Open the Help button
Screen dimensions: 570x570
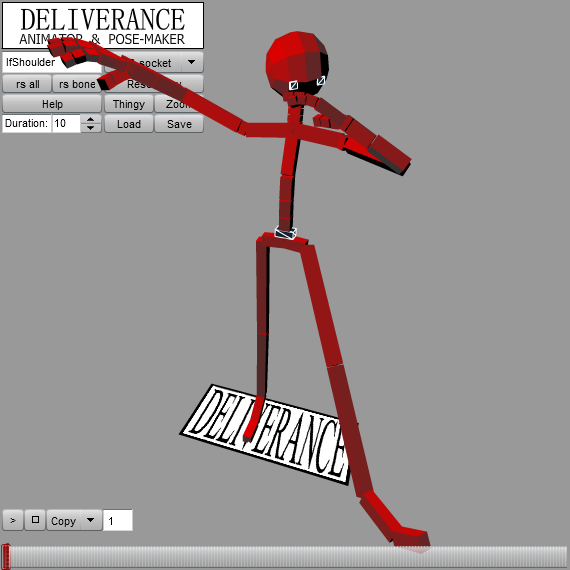point(52,104)
